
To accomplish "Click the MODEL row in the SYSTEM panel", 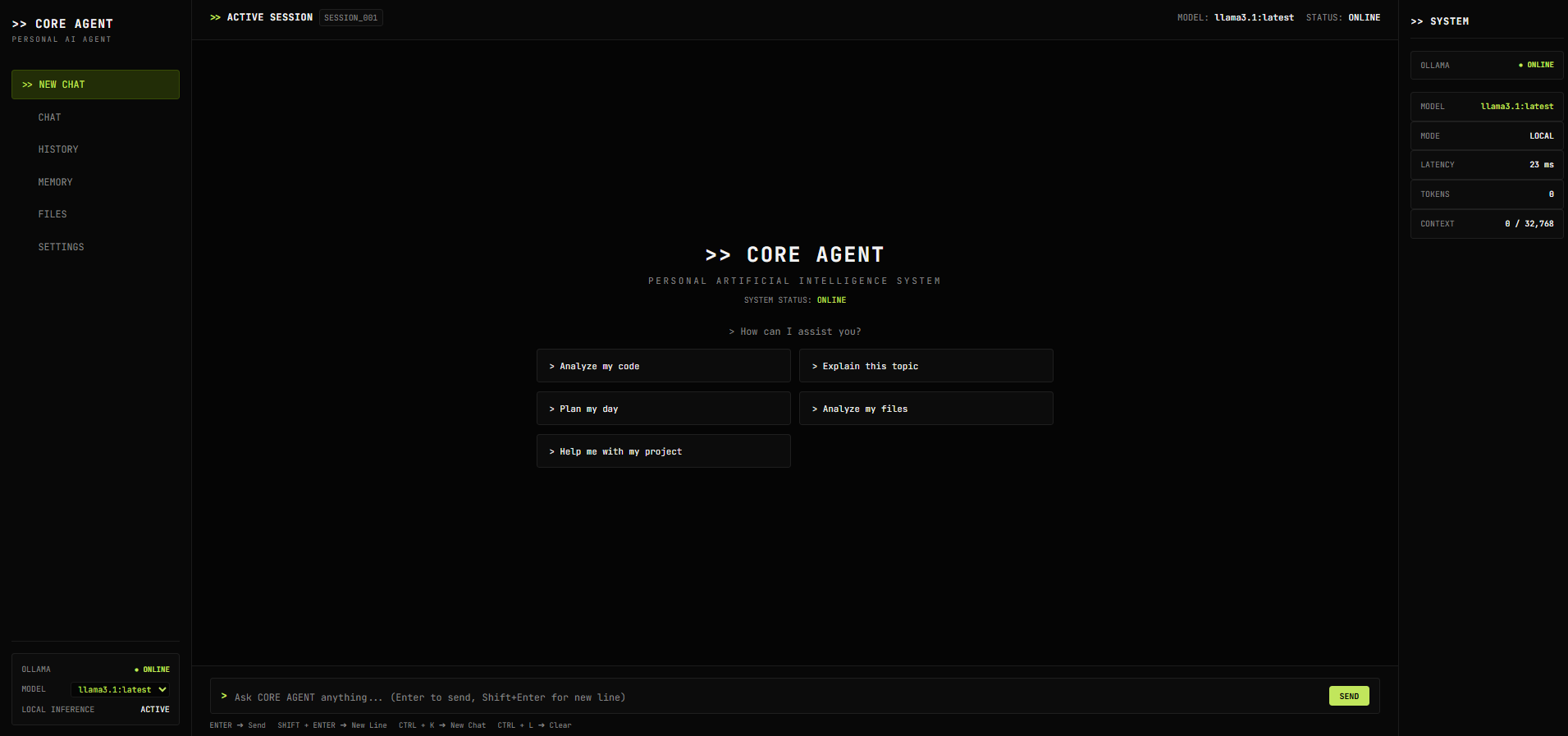I will pos(1487,107).
